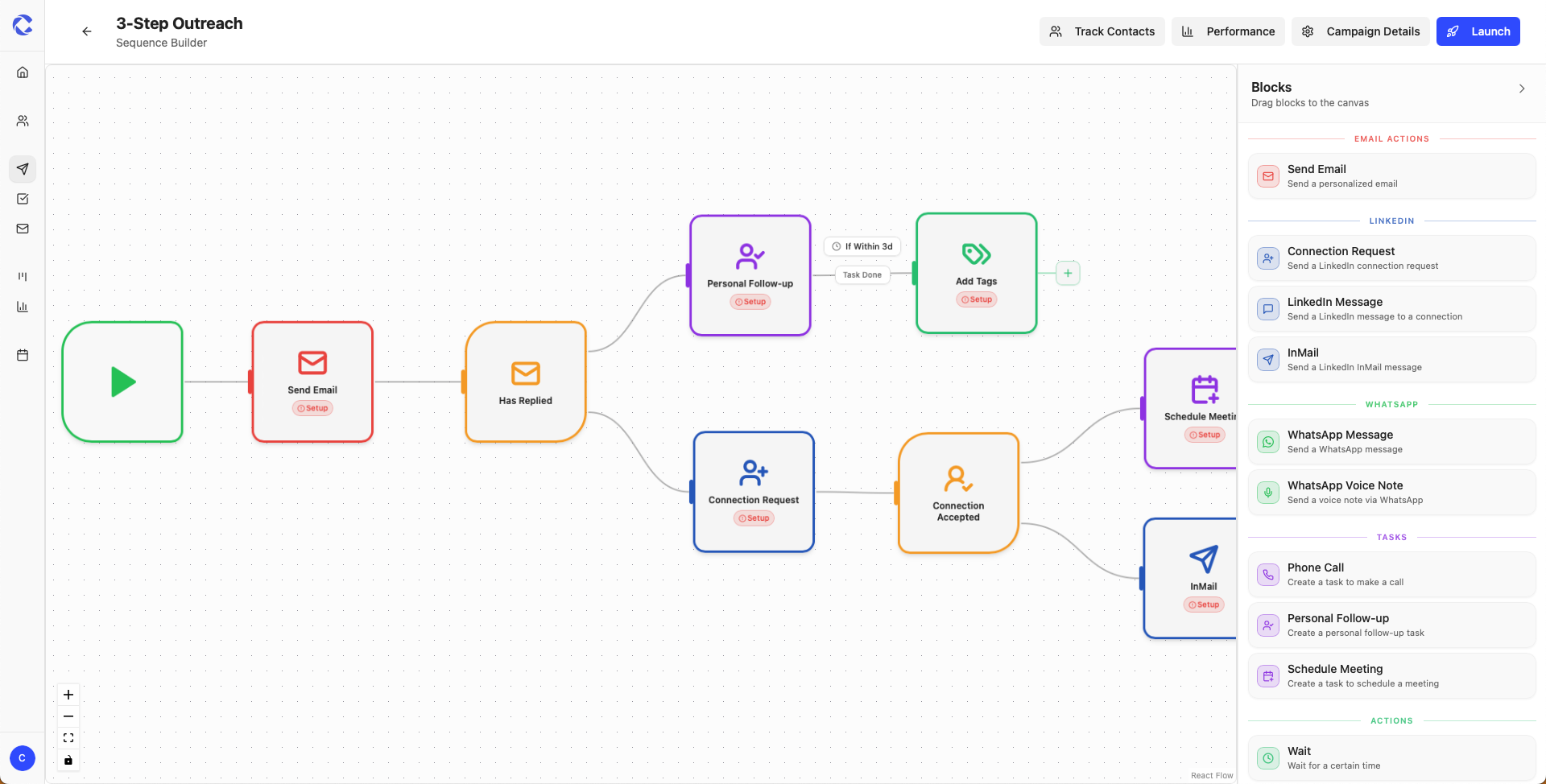This screenshot has height=784, width=1546.
Task: Select the Send Email node on canvas
Action: 312,382
